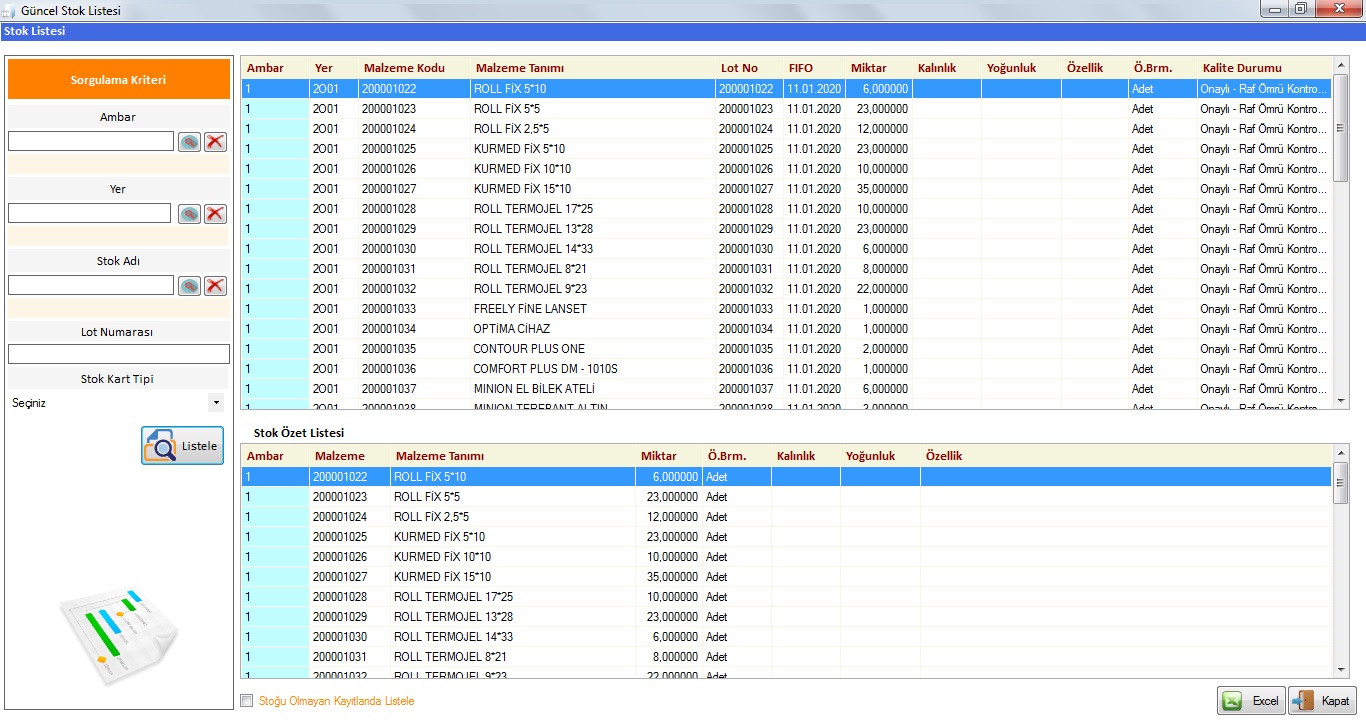Click upper grid row ROLL TERMOJEL 9*23
Viewport: 1366px width, 728px height.
tap(786, 289)
